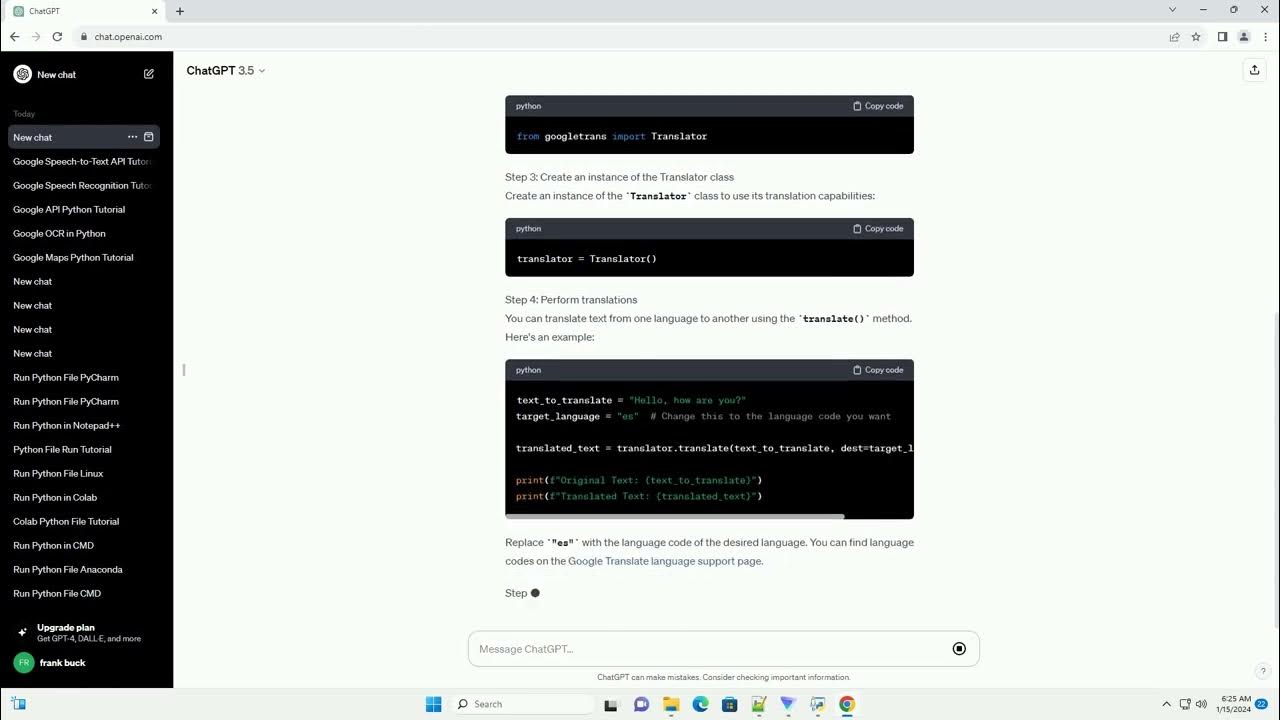Click the ChatGPT logo icon in sidebar
This screenshot has height=720, width=1280.
22,74
